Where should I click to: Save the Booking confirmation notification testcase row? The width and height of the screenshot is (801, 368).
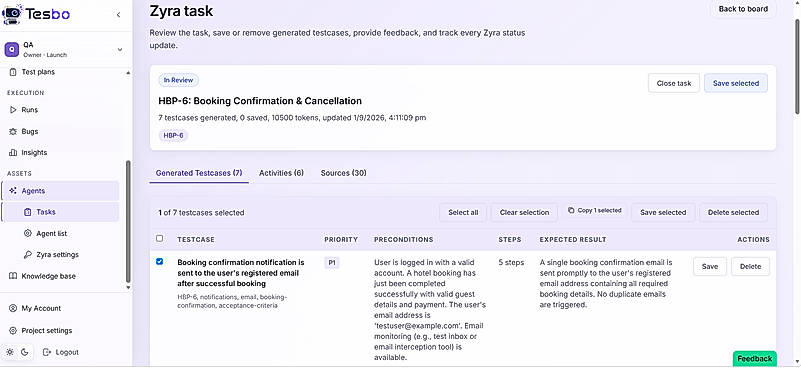pos(710,266)
